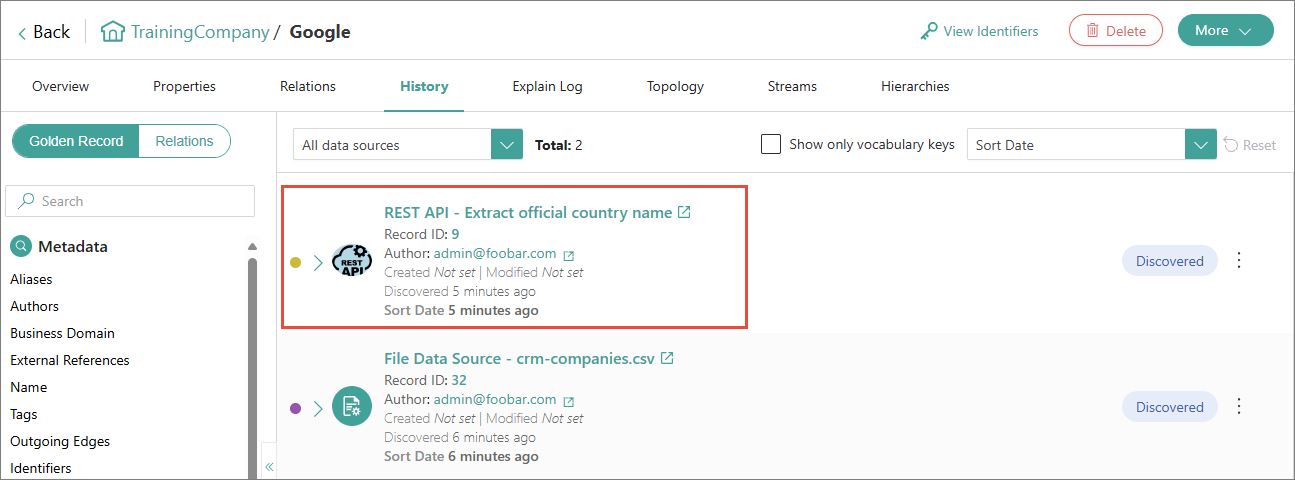Open the All data sources dropdown
Image resolution: width=1295 pixels, height=480 pixels.
(x=408, y=144)
